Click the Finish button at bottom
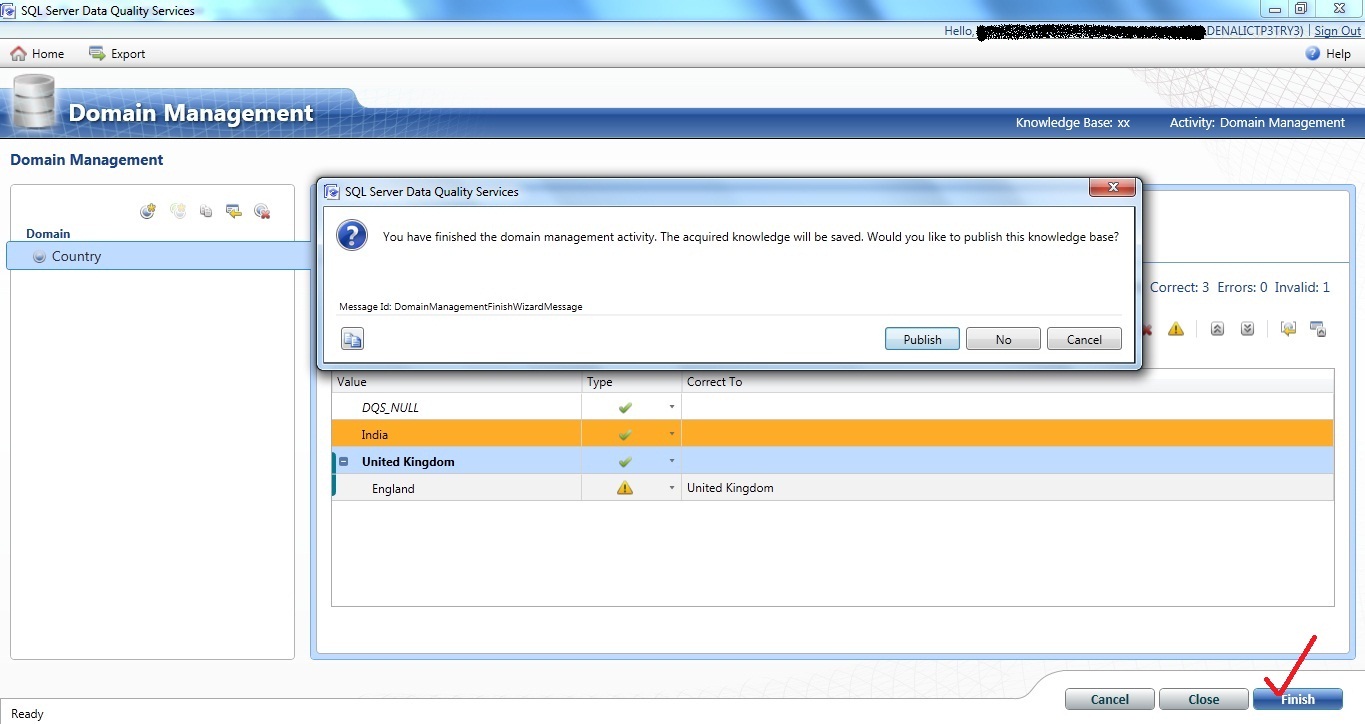 click(1298, 699)
